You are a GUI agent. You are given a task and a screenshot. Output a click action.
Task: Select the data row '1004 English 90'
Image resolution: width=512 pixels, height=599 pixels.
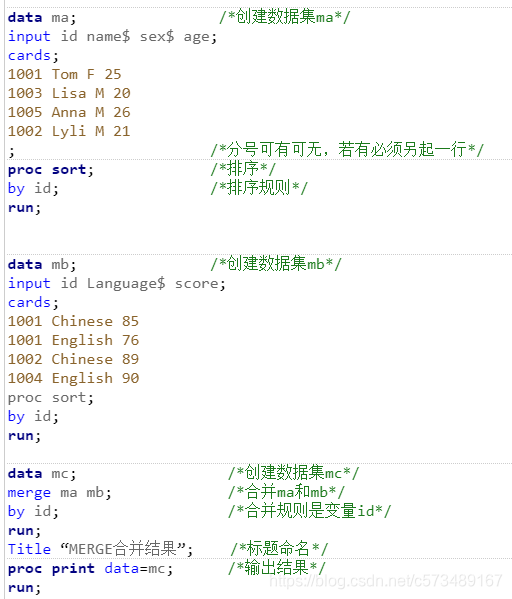tap(73, 379)
